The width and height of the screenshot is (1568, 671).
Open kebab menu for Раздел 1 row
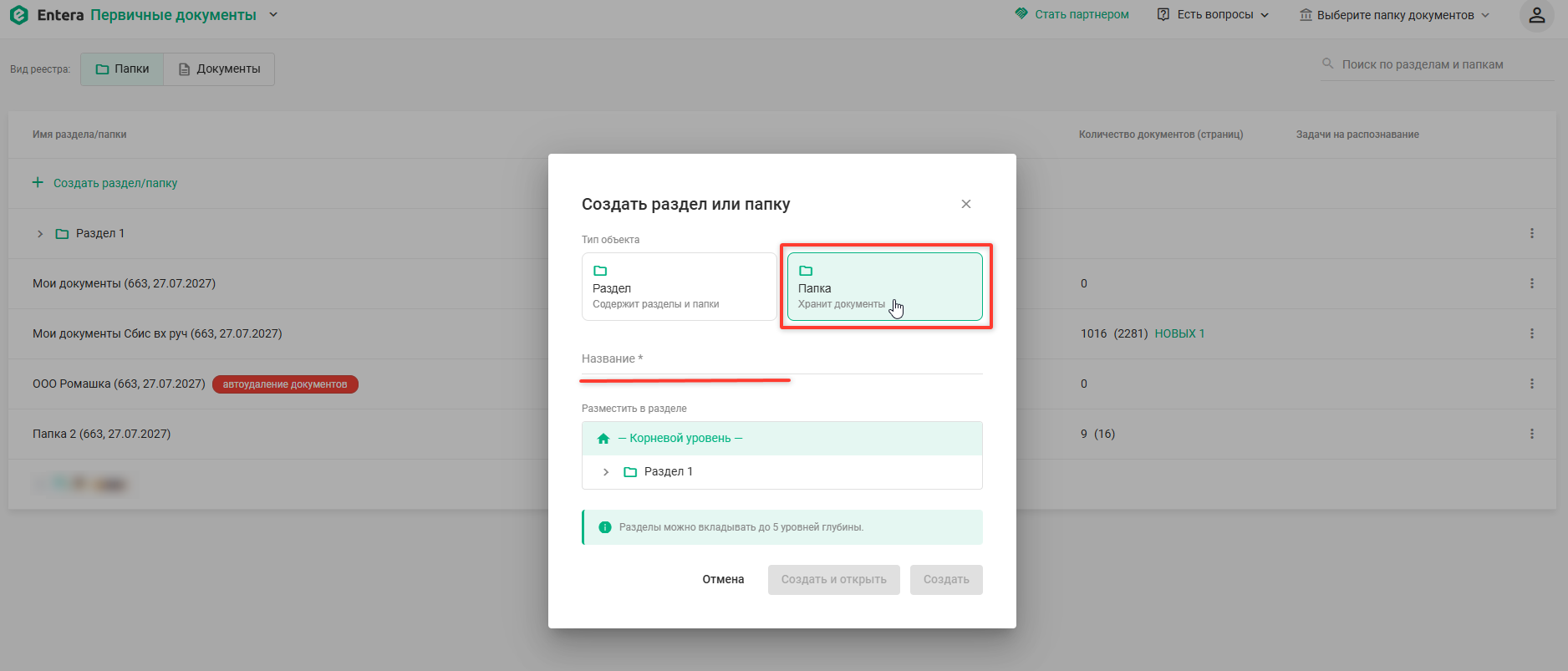[1532, 233]
